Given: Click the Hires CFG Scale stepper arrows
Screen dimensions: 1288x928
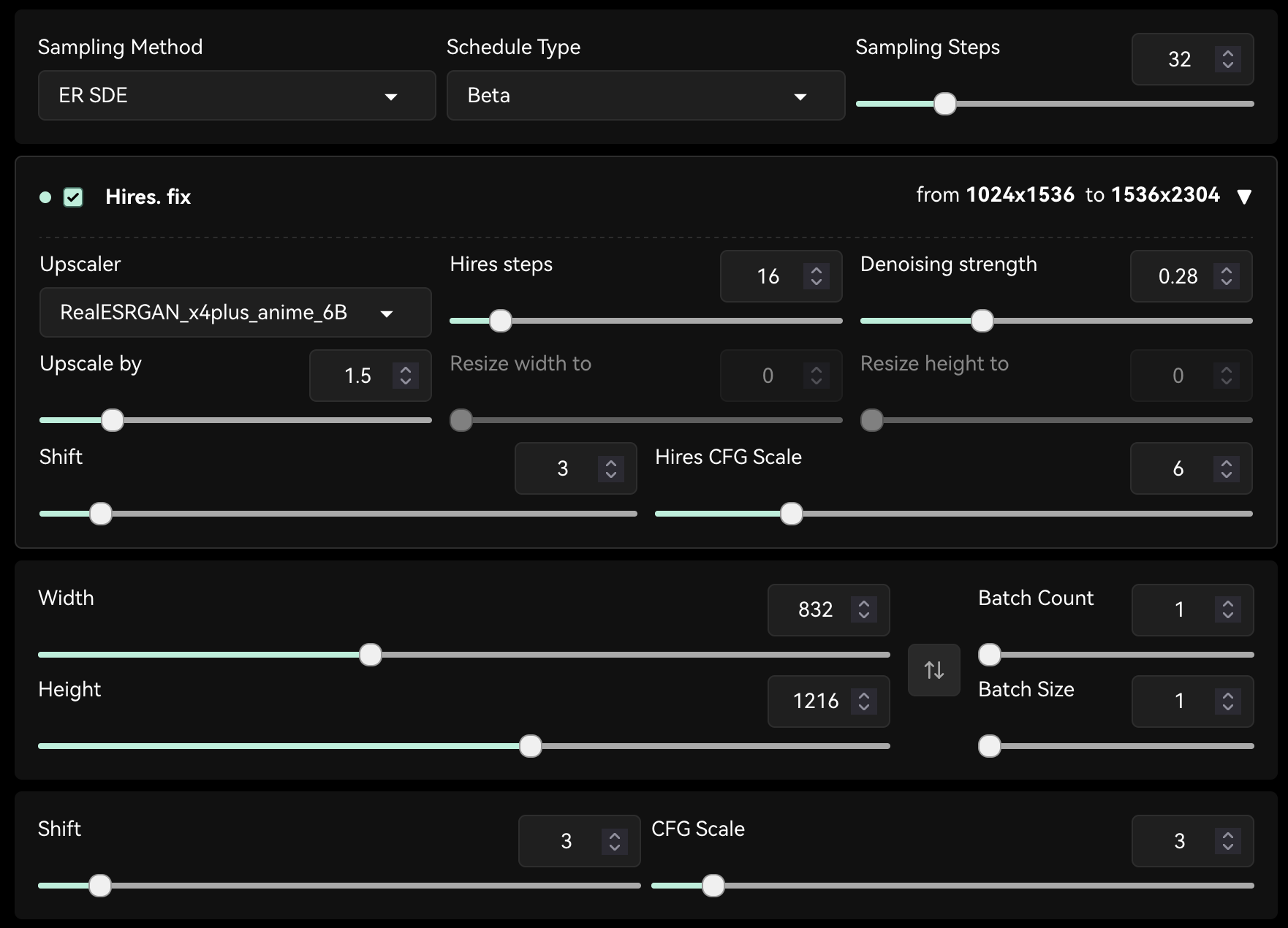Looking at the screenshot, I should [x=1227, y=468].
